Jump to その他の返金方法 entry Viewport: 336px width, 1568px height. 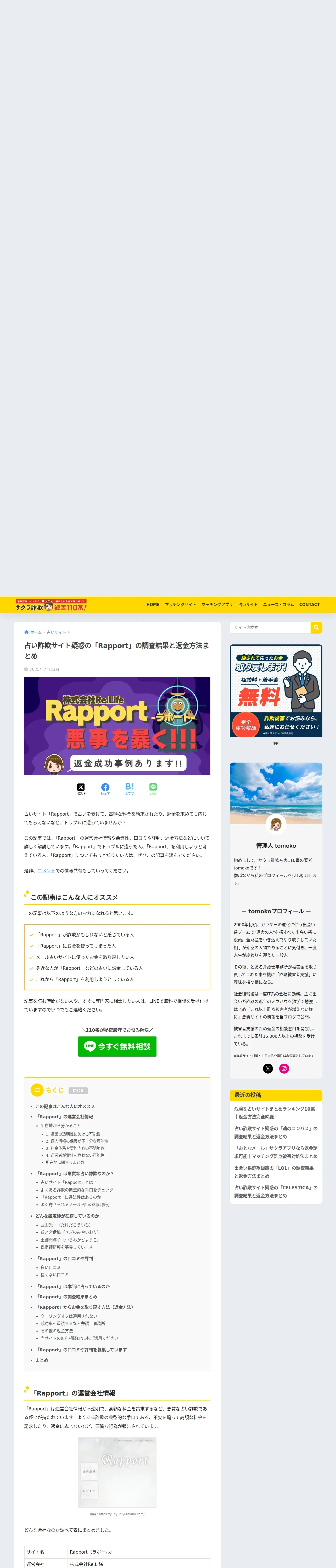(57, 1331)
